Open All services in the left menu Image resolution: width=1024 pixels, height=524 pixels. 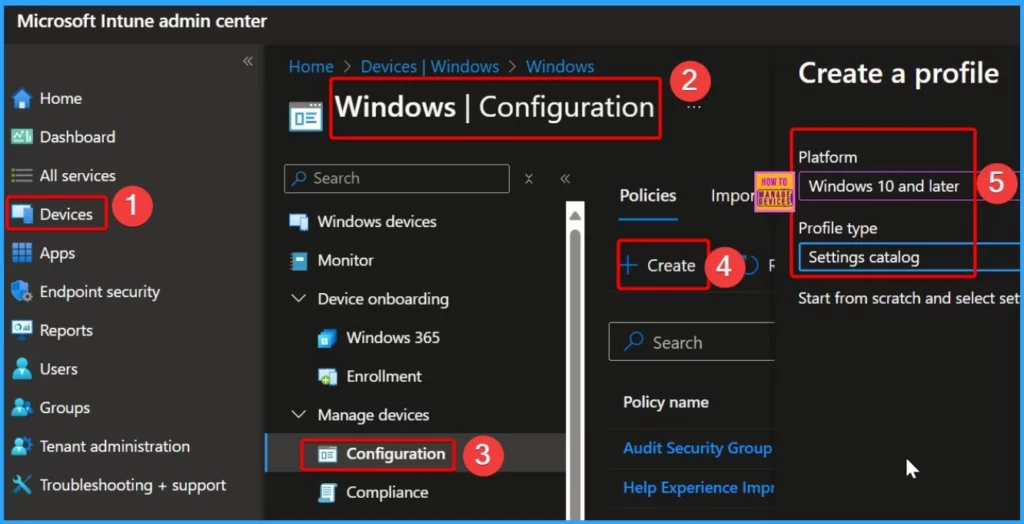coord(78,176)
